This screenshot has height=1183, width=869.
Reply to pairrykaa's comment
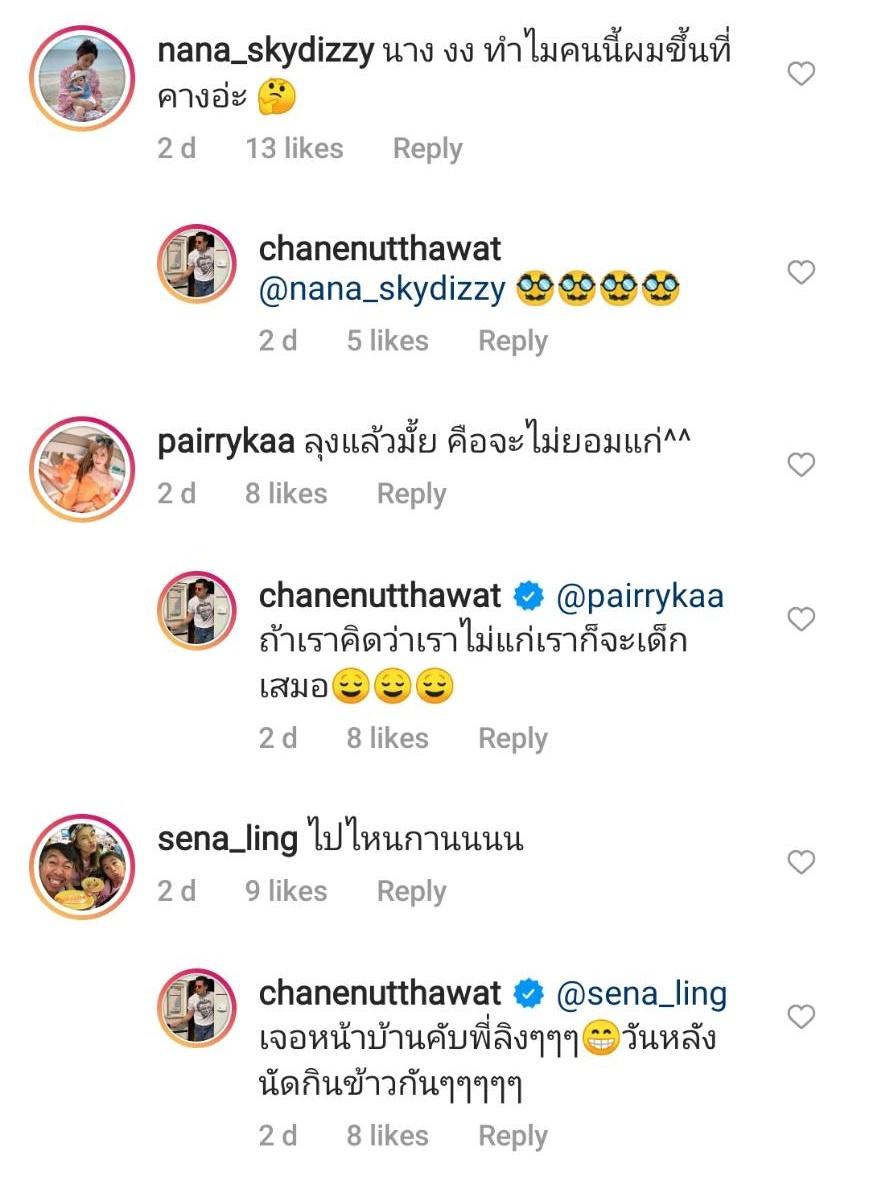tap(411, 494)
